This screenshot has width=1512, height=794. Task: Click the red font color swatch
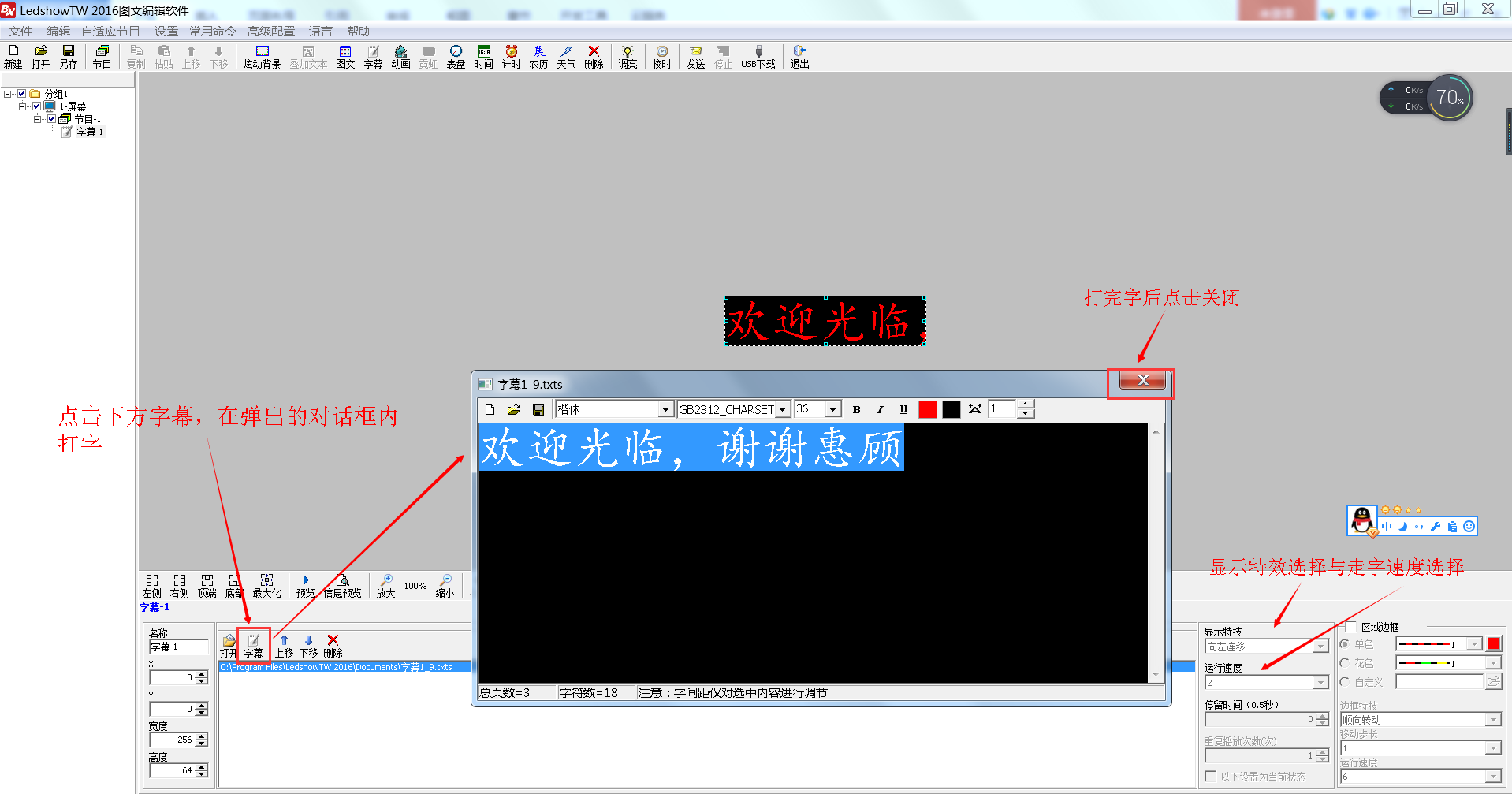(927, 409)
